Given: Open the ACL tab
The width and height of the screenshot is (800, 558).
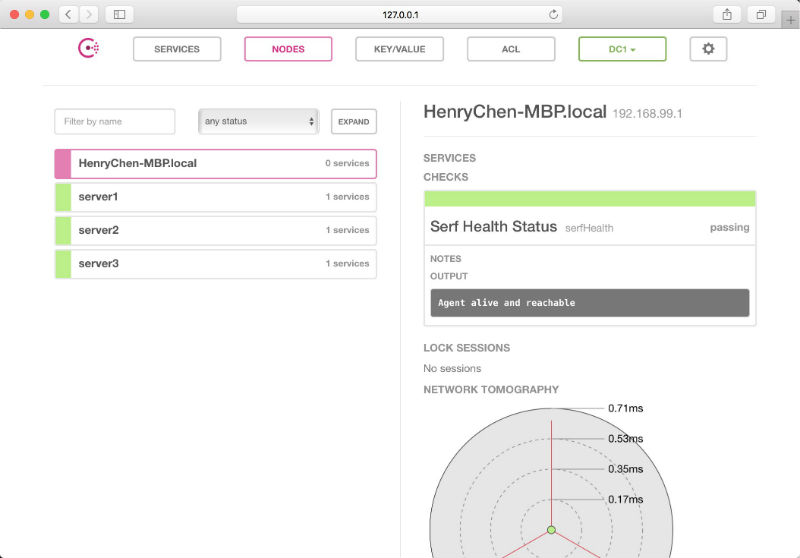Looking at the screenshot, I should pos(510,49).
